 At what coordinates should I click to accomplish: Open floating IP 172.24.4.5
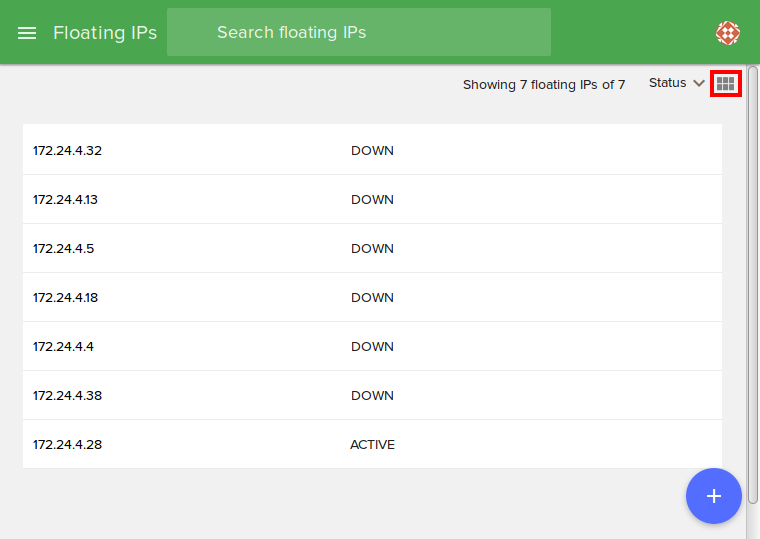pyautogui.click(x=64, y=249)
